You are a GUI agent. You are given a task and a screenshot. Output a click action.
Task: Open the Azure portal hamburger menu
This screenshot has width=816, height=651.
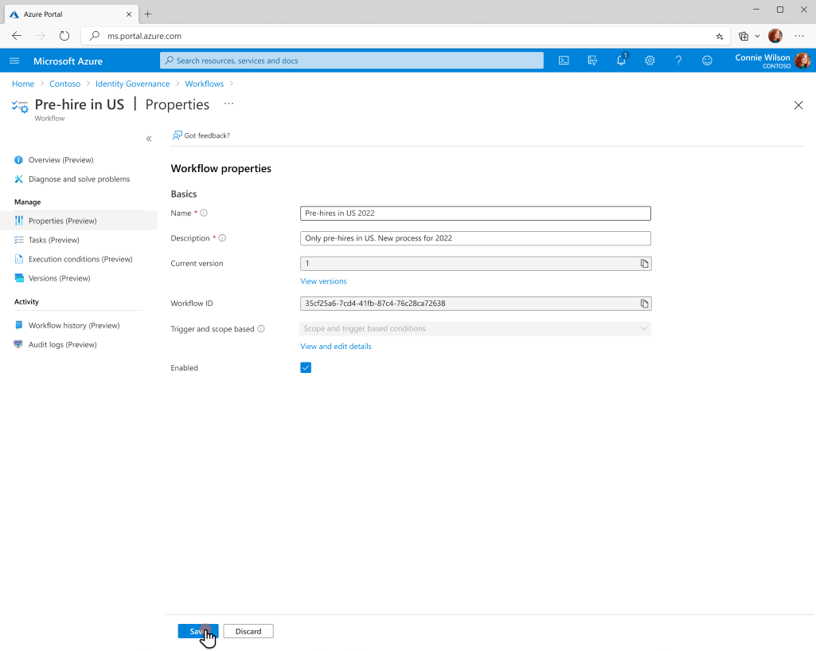click(15, 61)
